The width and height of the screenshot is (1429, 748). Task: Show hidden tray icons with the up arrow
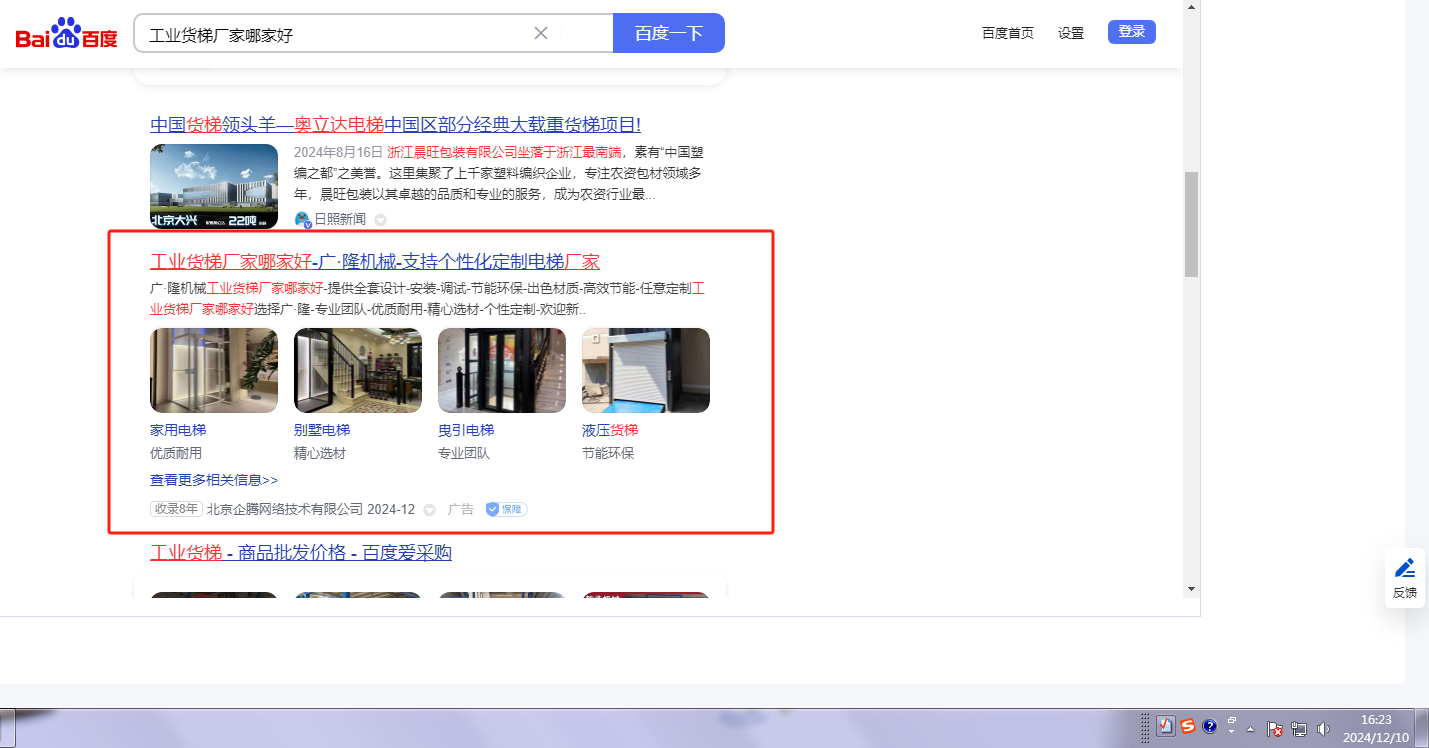[x=1250, y=729]
